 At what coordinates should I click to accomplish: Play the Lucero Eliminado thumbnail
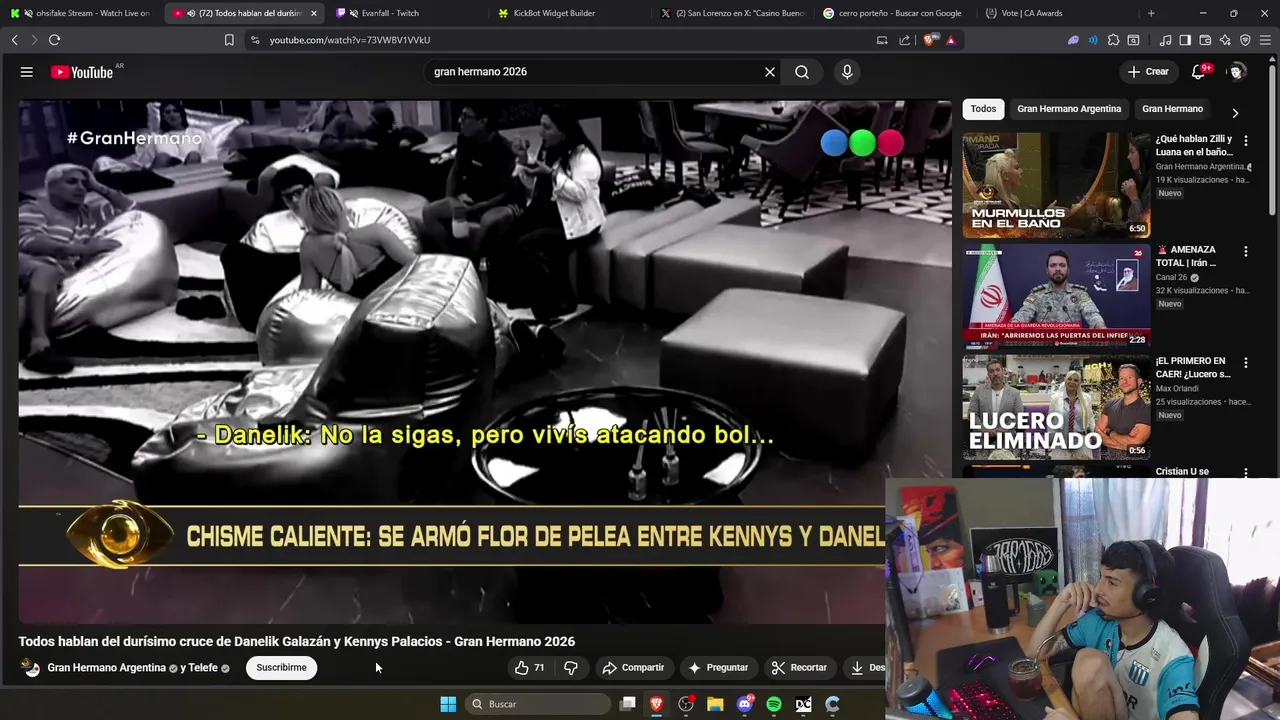[x=1056, y=407]
